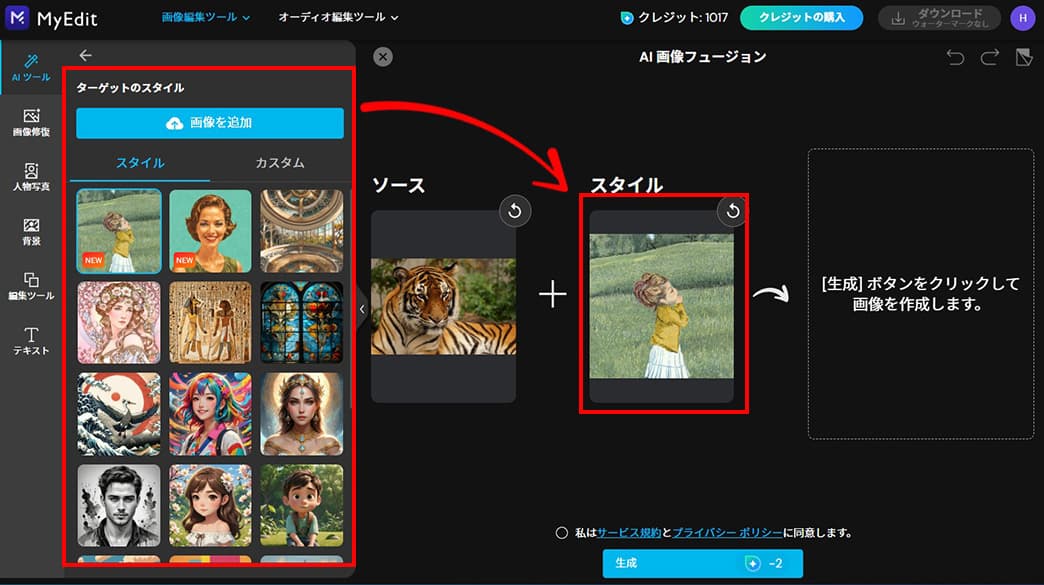The width and height of the screenshot is (1044, 585).
Task: Select the goddess with halo style thumbnail
Action: [x=302, y=414]
